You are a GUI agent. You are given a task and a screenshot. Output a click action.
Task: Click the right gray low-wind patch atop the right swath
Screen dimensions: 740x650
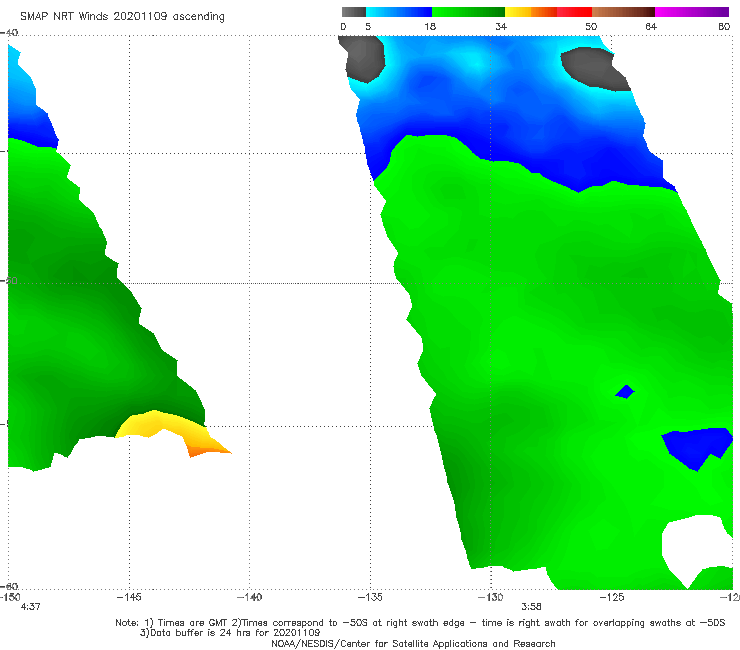coord(594,69)
